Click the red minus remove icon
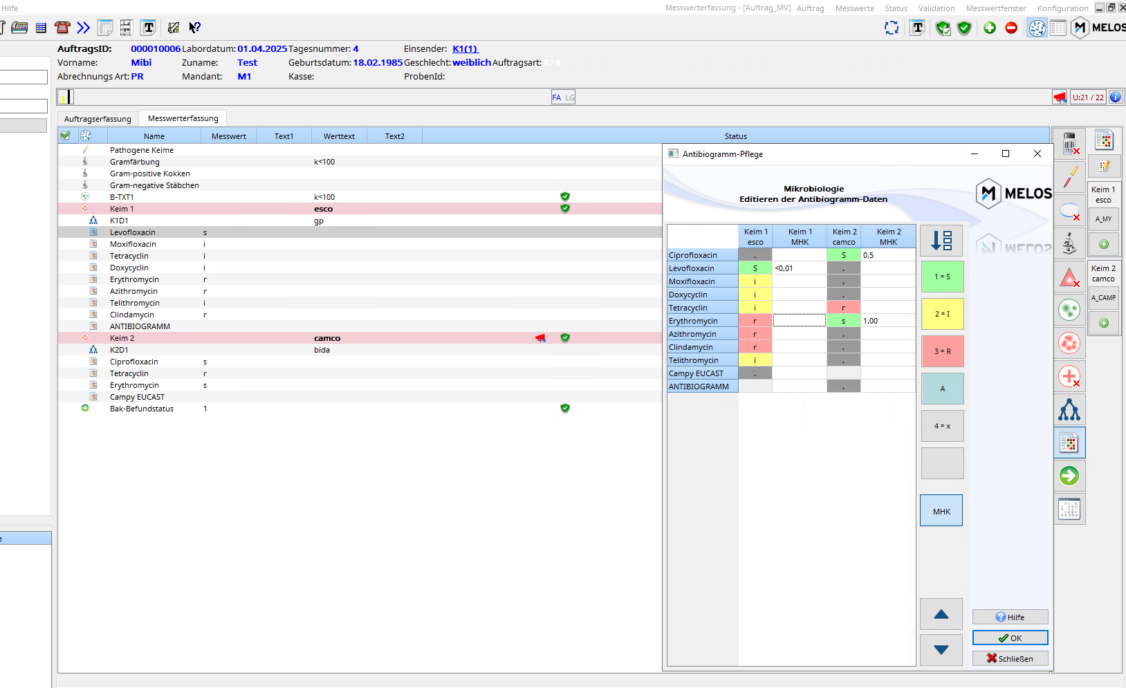1126x688 pixels. [x=1011, y=28]
